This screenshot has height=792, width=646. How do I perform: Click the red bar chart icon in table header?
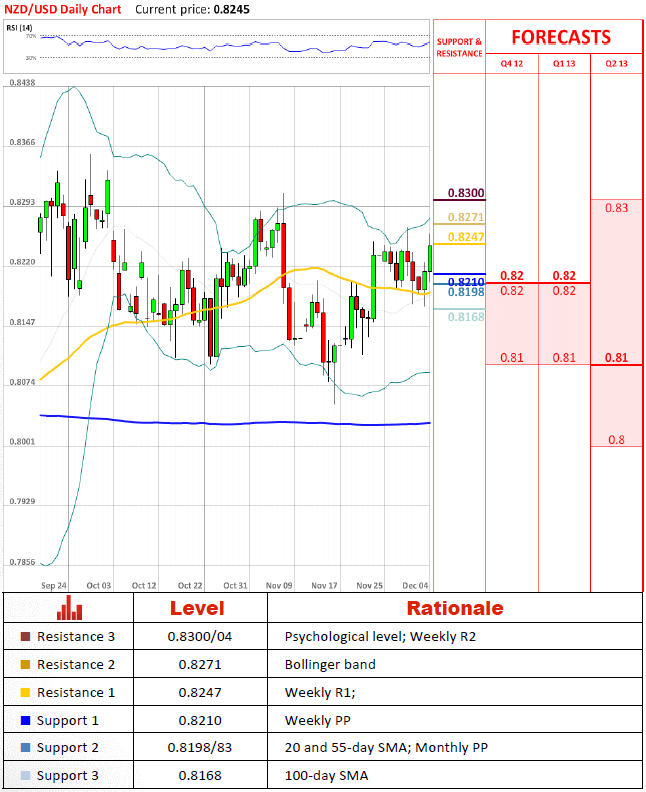coord(69,608)
